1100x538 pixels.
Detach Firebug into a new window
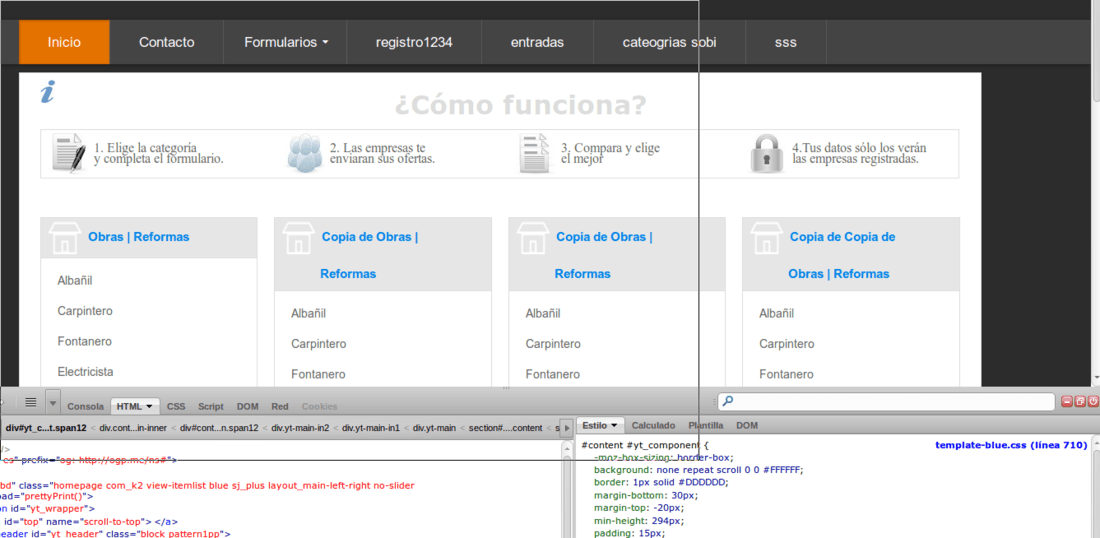1080,401
